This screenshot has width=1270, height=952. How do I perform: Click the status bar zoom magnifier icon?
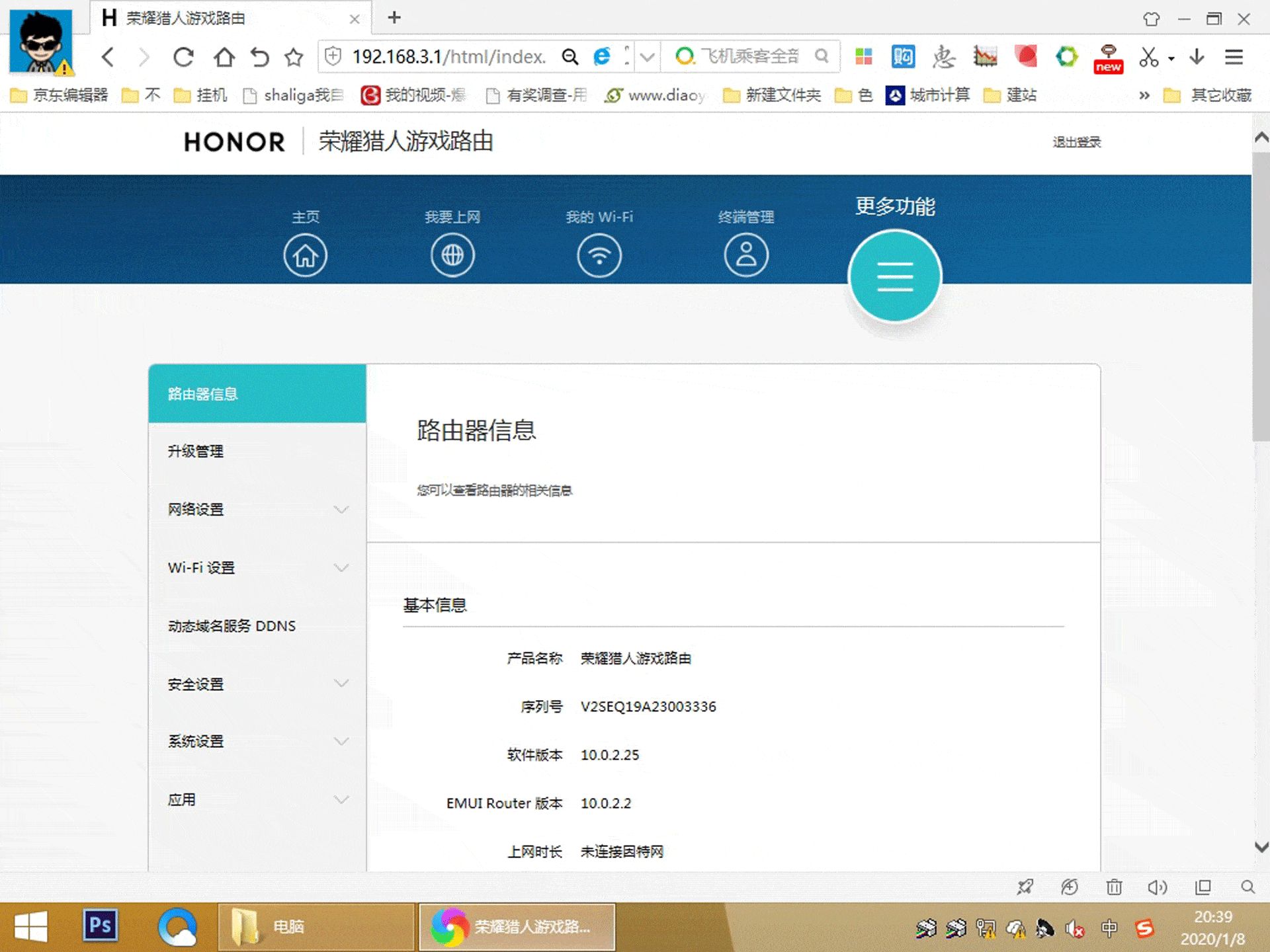[1248, 887]
